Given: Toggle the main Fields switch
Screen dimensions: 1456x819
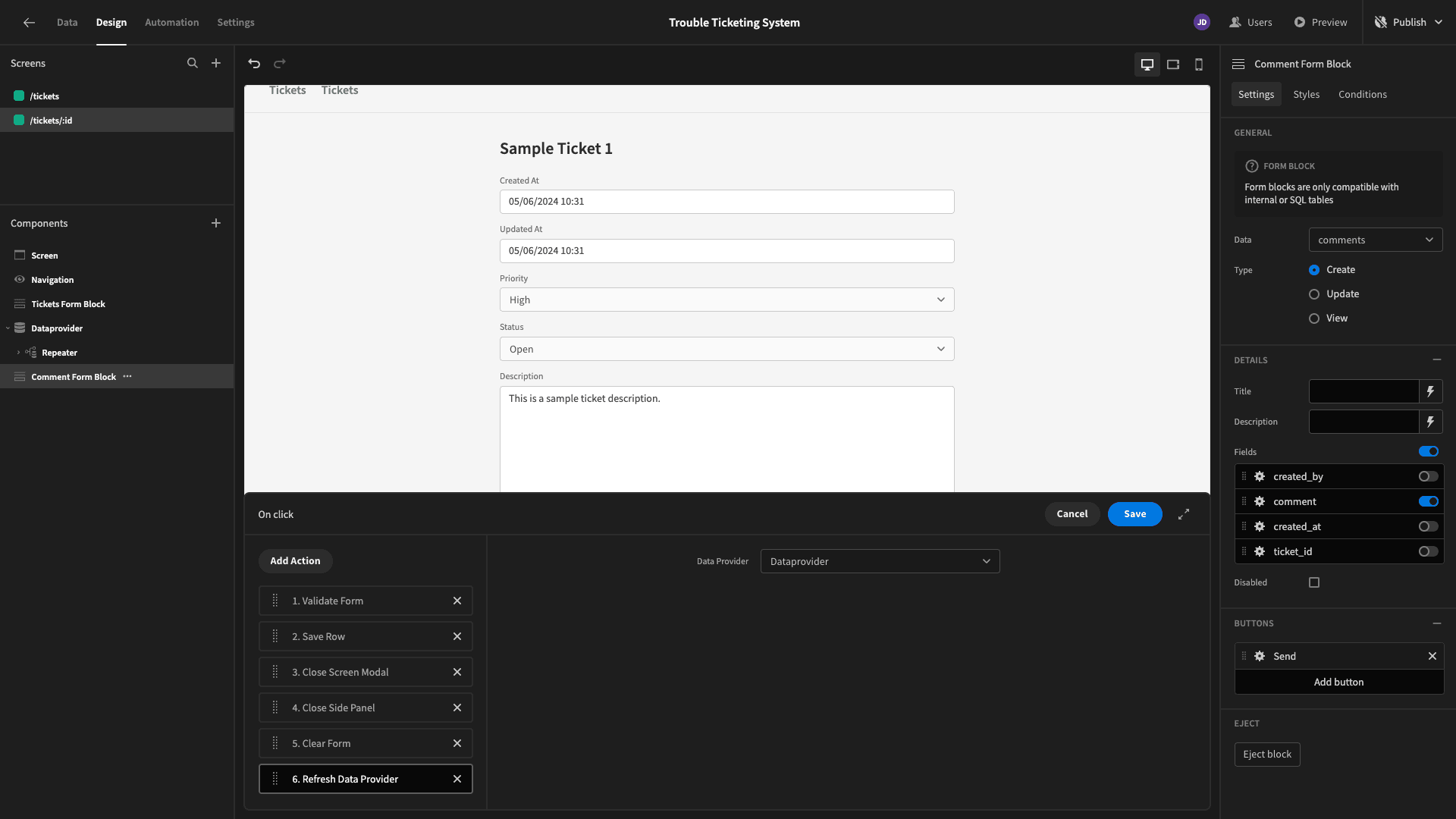Looking at the screenshot, I should pyautogui.click(x=1429, y=451).
